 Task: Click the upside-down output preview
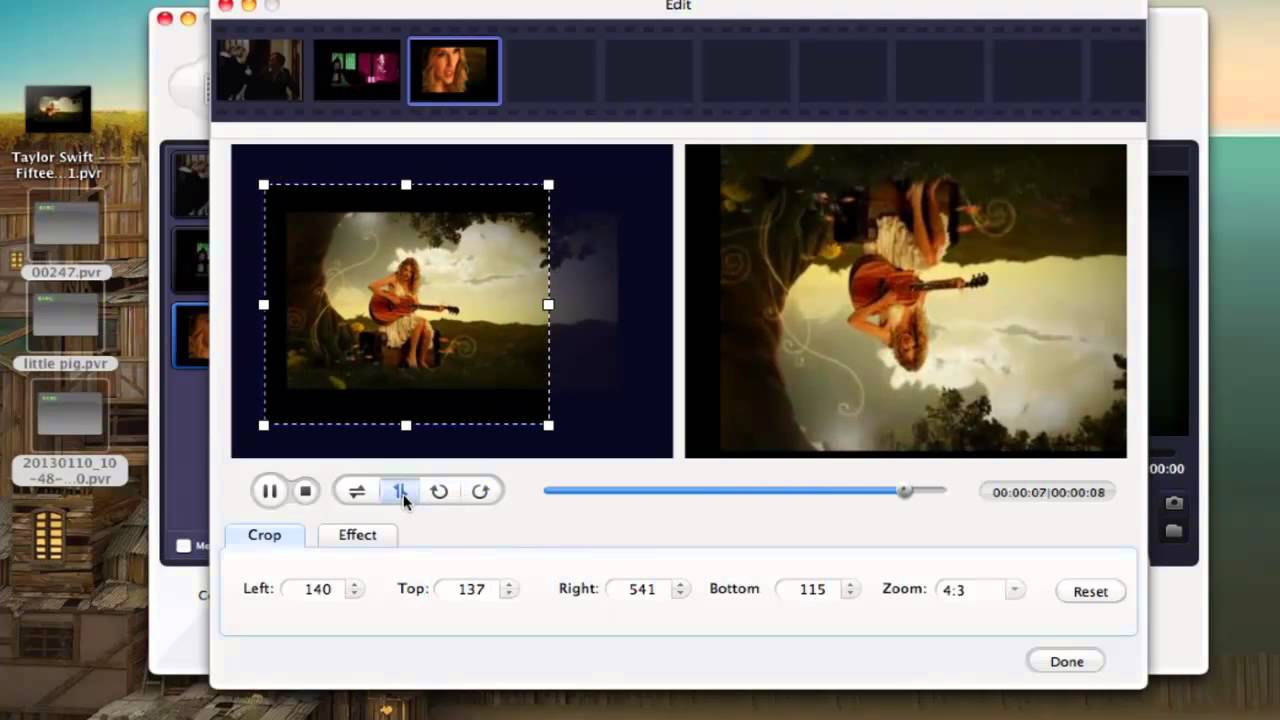coord(905,301)
